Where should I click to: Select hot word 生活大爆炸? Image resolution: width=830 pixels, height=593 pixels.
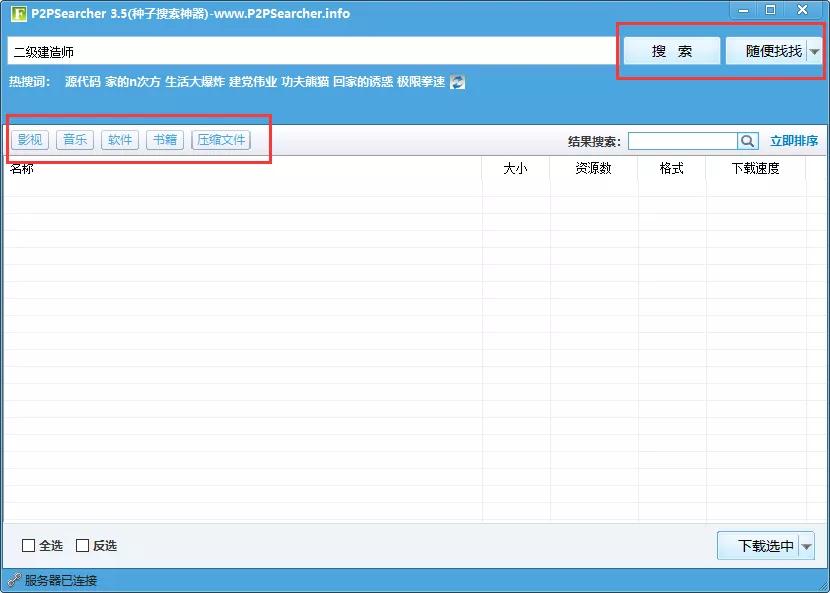click(195, 82)
